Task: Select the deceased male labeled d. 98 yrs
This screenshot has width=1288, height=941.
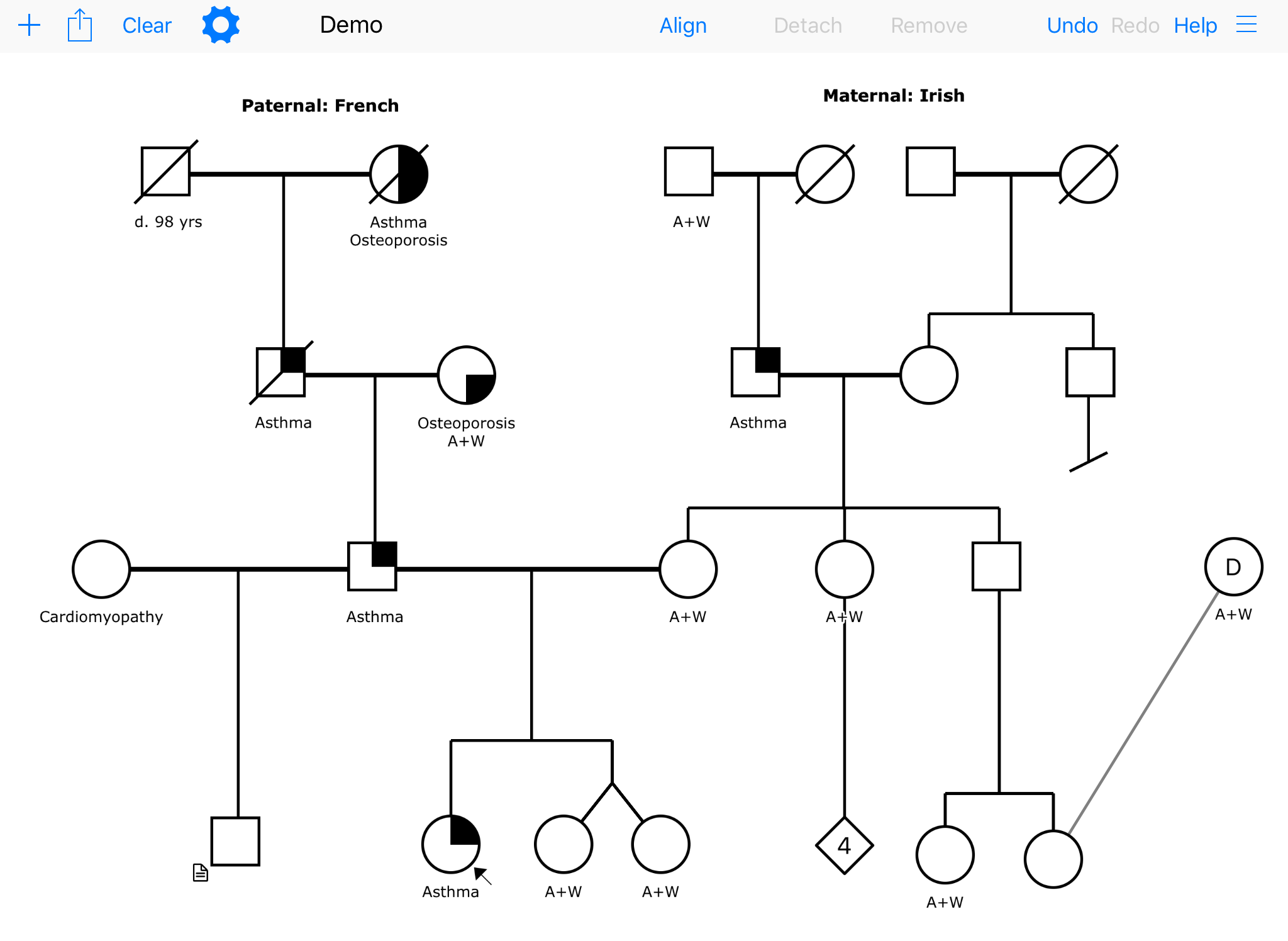Action: (x=165, y=172)
